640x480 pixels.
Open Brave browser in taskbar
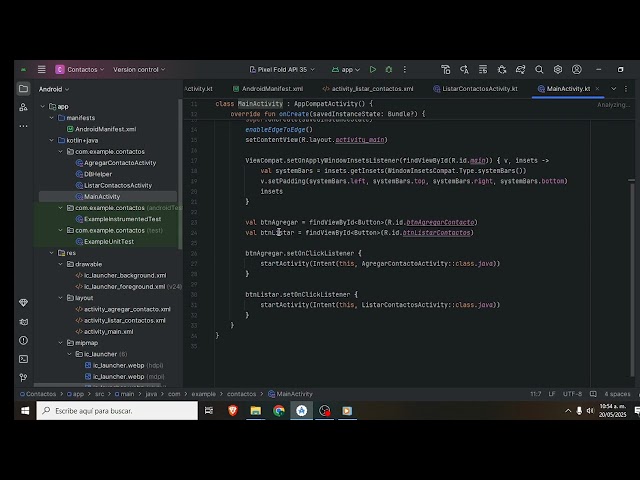[233, 411]
